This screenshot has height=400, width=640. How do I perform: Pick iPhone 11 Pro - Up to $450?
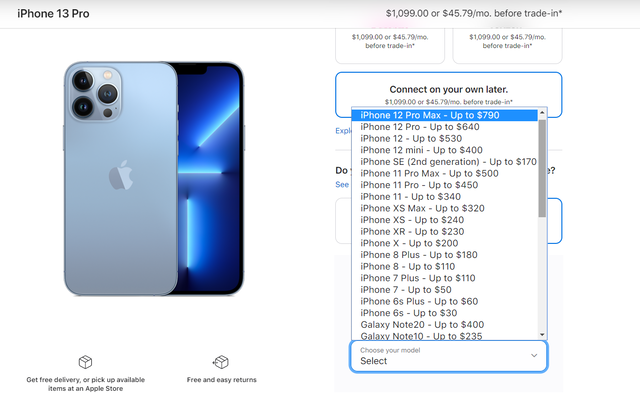pyautogui.click(x=444, y=185)
